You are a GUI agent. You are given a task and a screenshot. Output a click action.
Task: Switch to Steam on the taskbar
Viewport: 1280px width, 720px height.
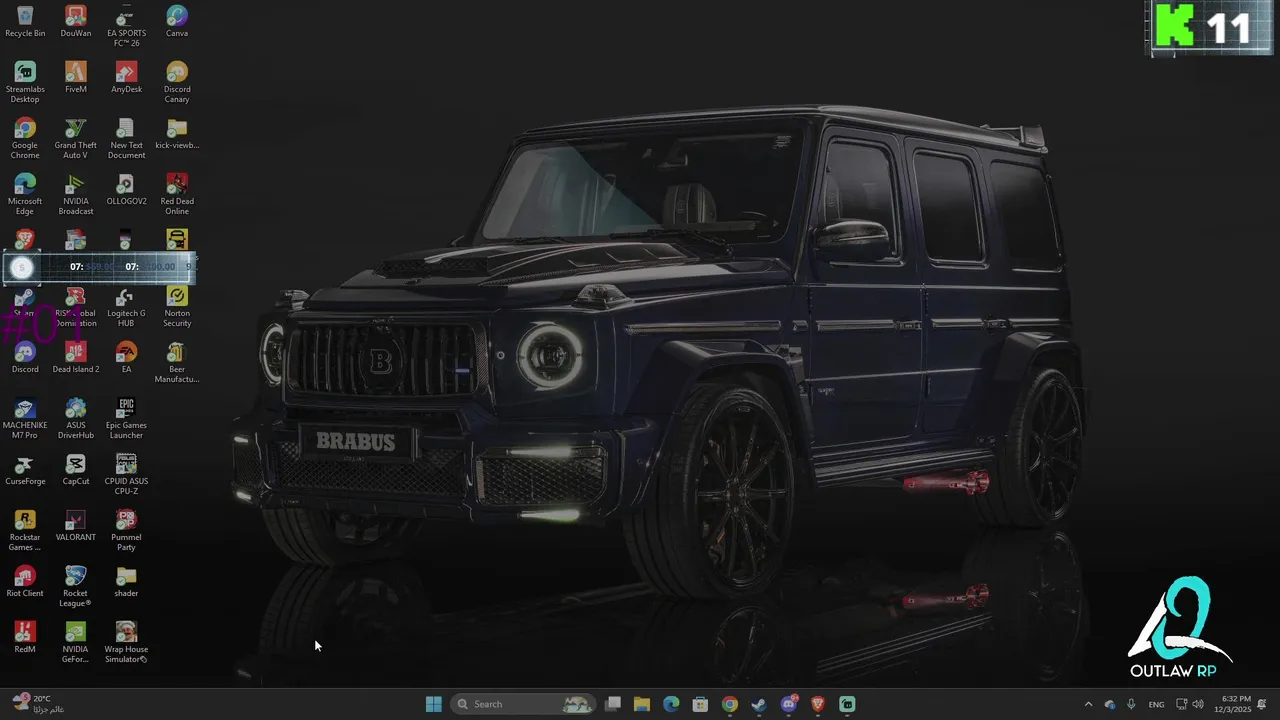[759, 704]
